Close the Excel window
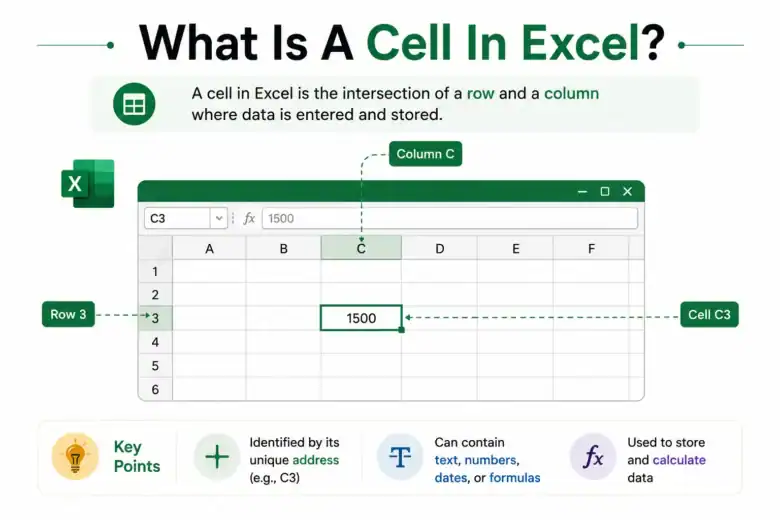This screenshot has height=520, width=780. coord(628,192)
